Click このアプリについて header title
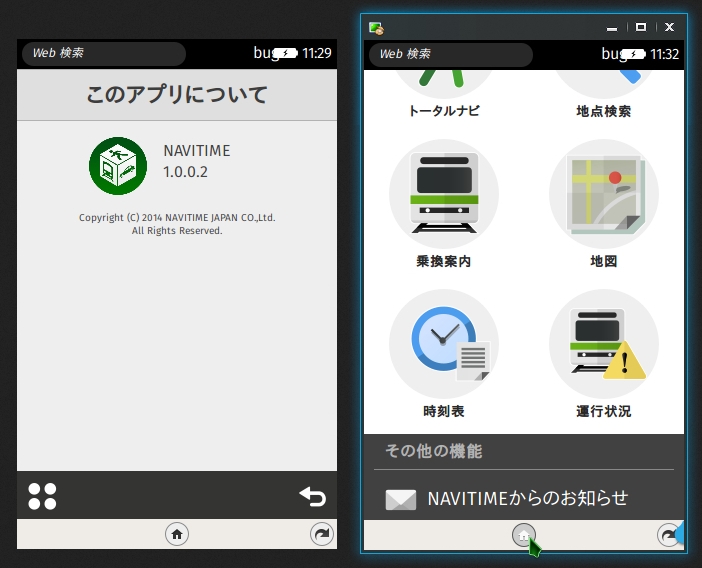The image size is (702, 568). [177, 94]
